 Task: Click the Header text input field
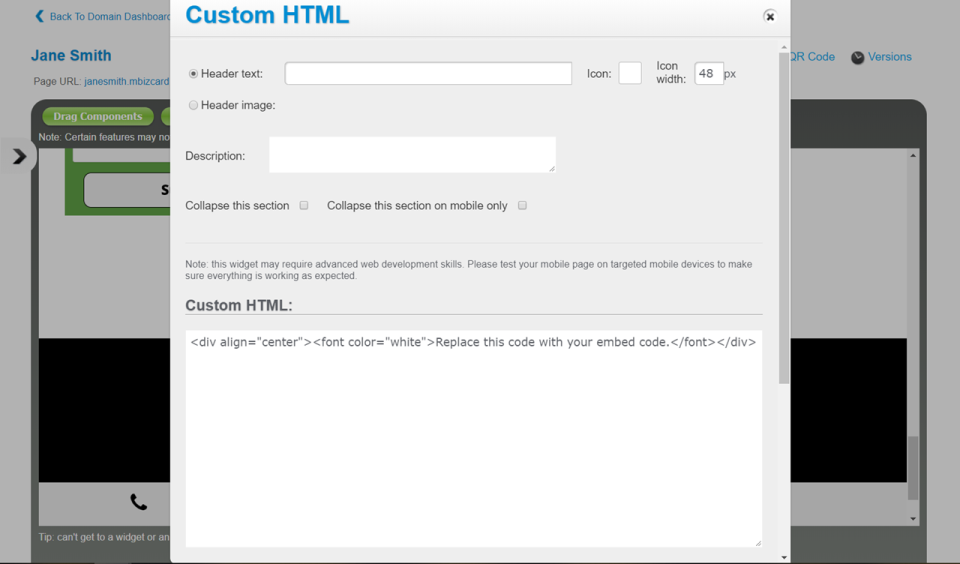tap(428, 73)
